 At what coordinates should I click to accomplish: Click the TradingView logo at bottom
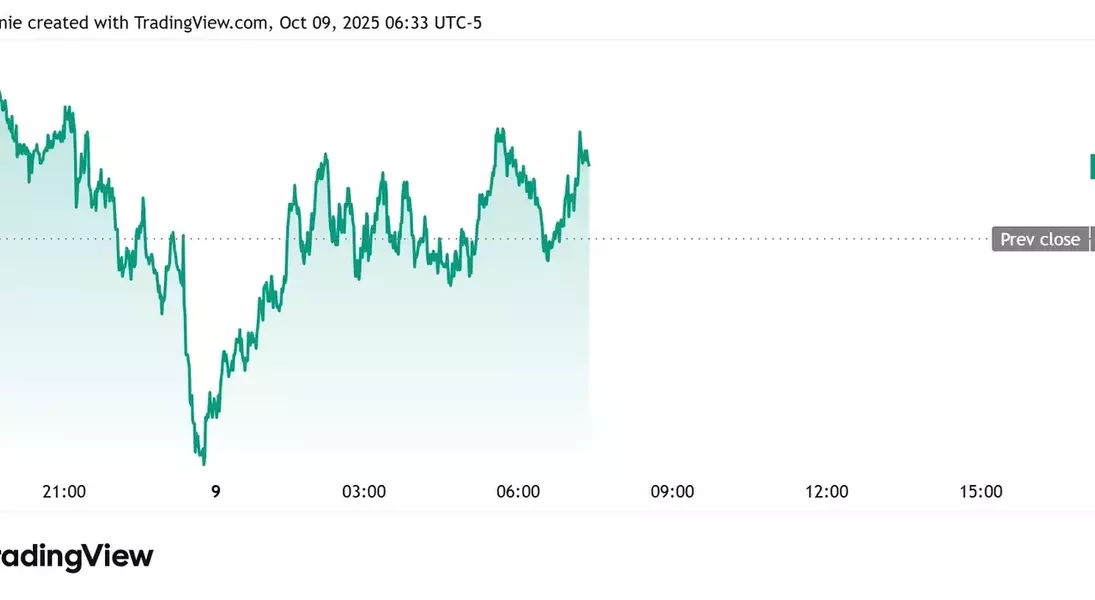(x=75, y=557)
